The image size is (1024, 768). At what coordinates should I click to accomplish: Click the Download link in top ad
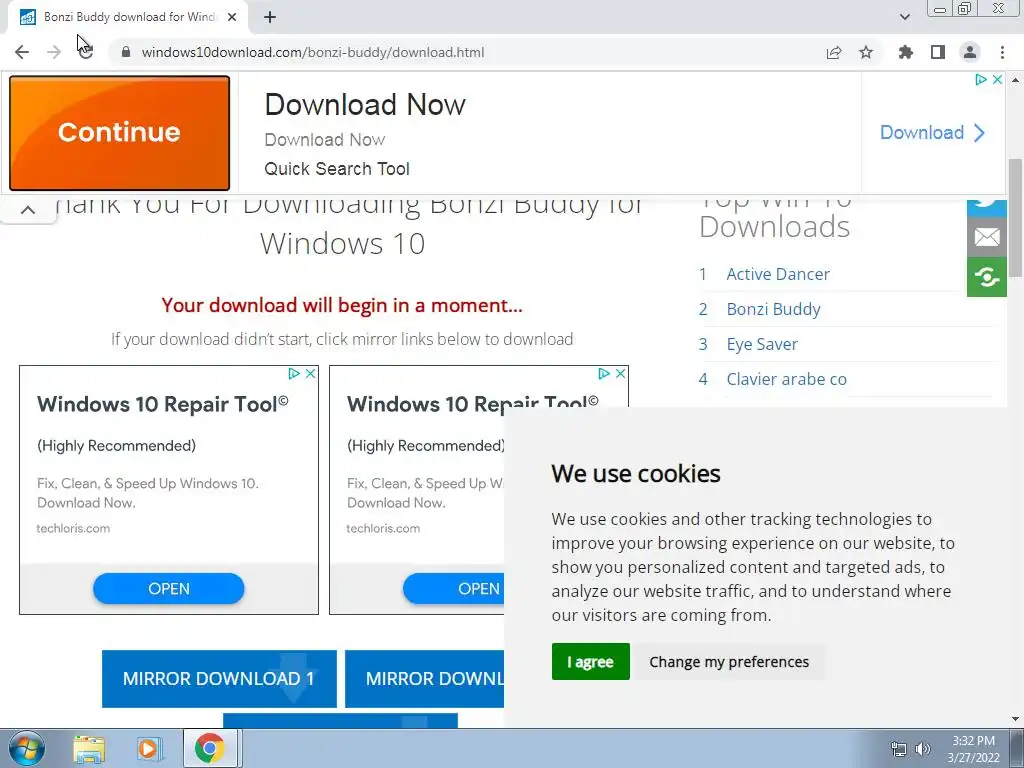pos(932,133)
